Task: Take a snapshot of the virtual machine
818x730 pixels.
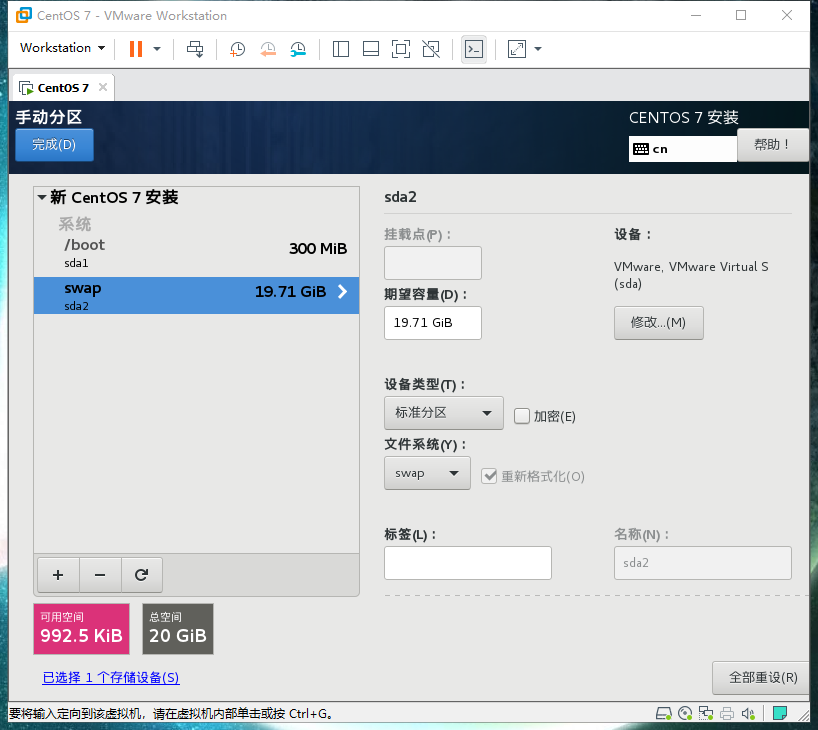Action: click(x=237, y=49)
